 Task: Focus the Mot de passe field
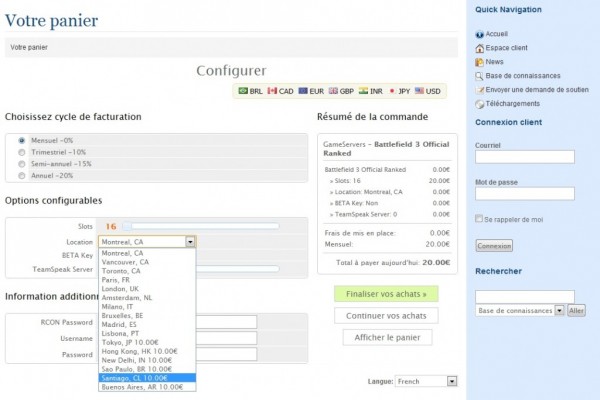pos(525,194)
